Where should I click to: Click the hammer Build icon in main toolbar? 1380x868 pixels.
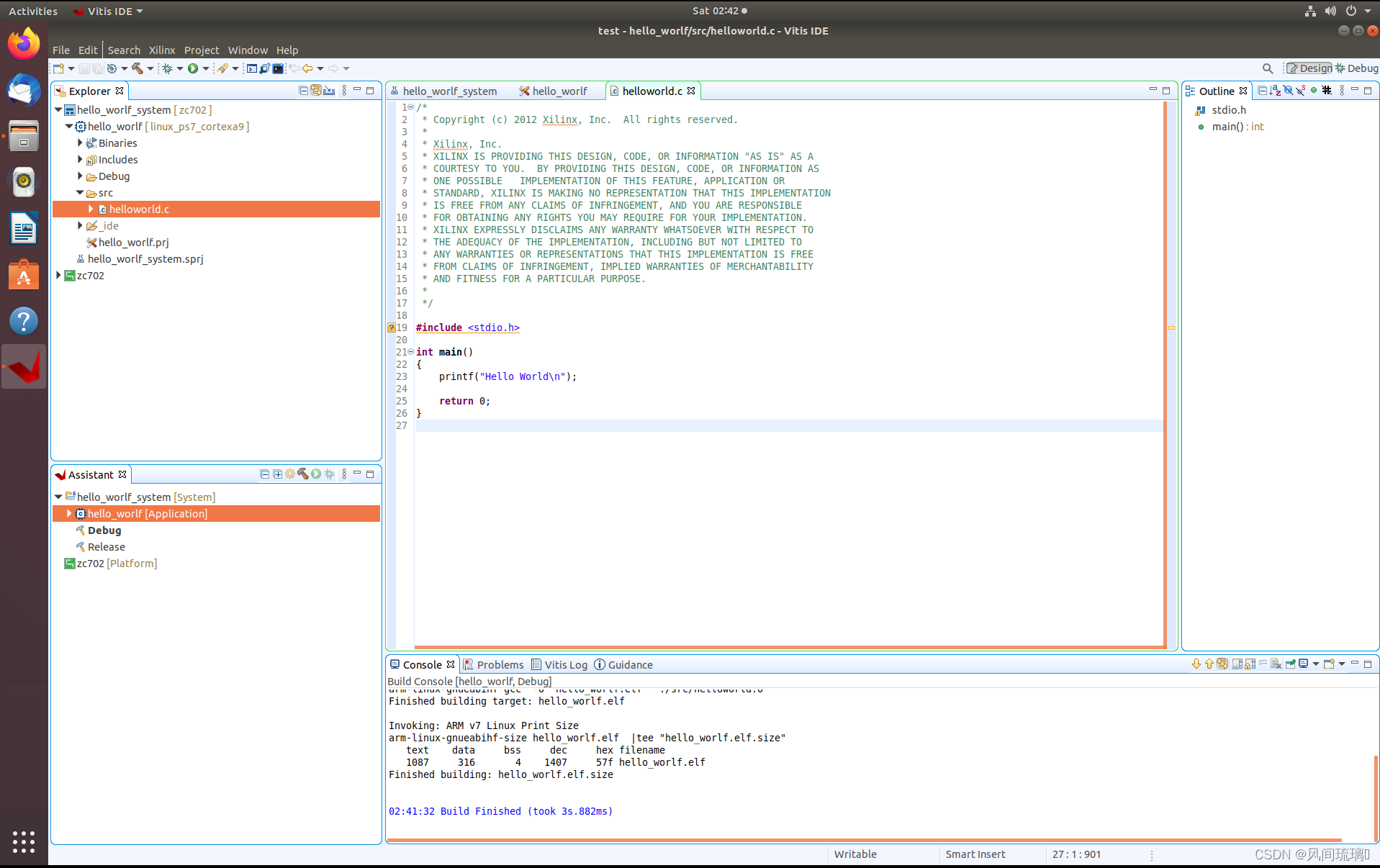pos(137,68)
